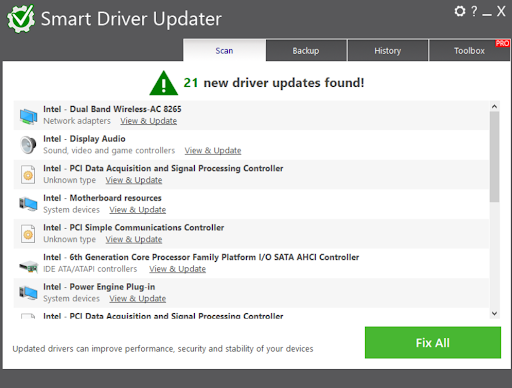Screen dimensions: 512x388
Task: Click the Power Engine Plug-in device icon
Action: coord(28,293)
